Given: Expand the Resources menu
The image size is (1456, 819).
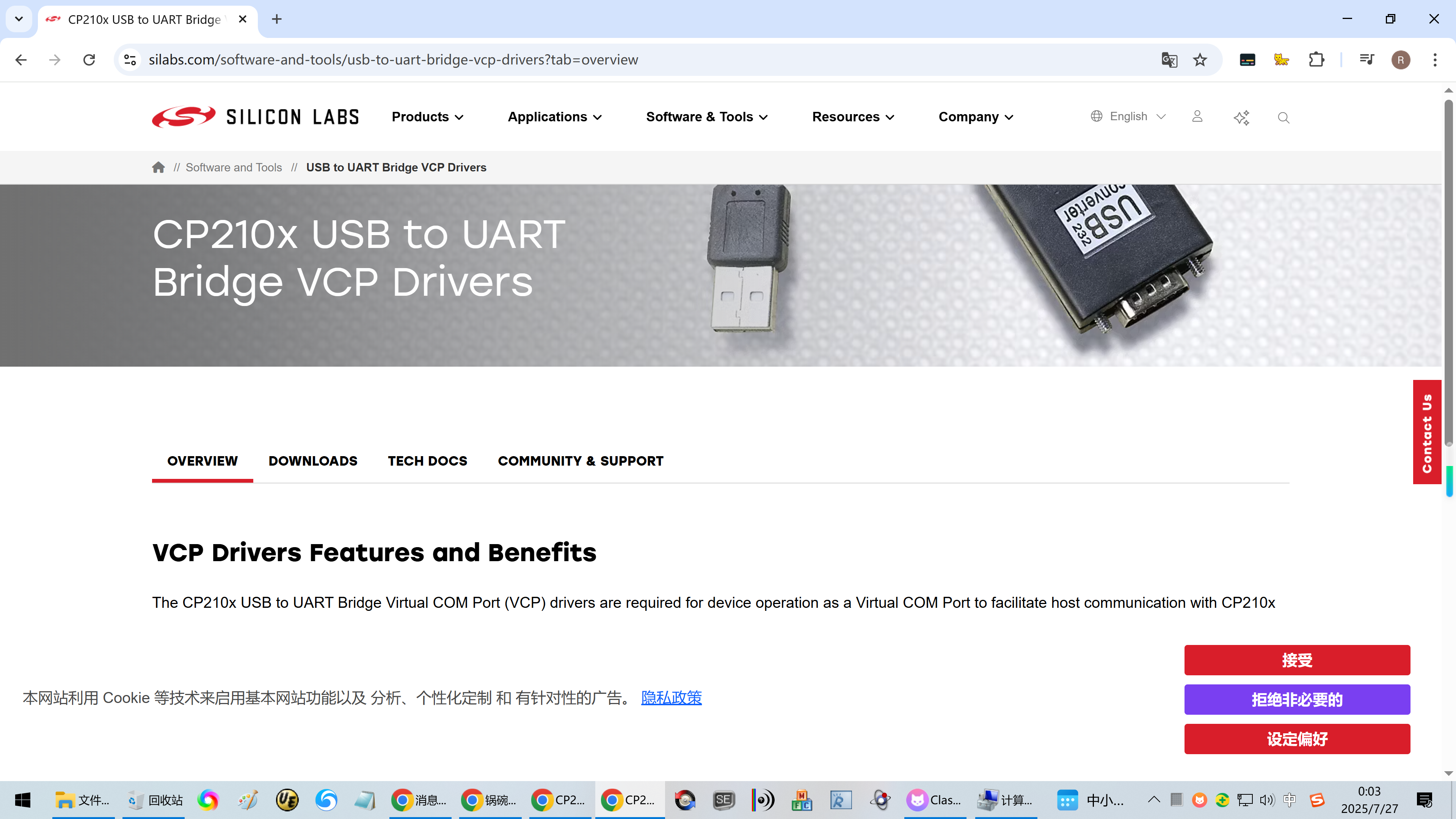Looking at the screenshot, I should (x=853, y=117).
